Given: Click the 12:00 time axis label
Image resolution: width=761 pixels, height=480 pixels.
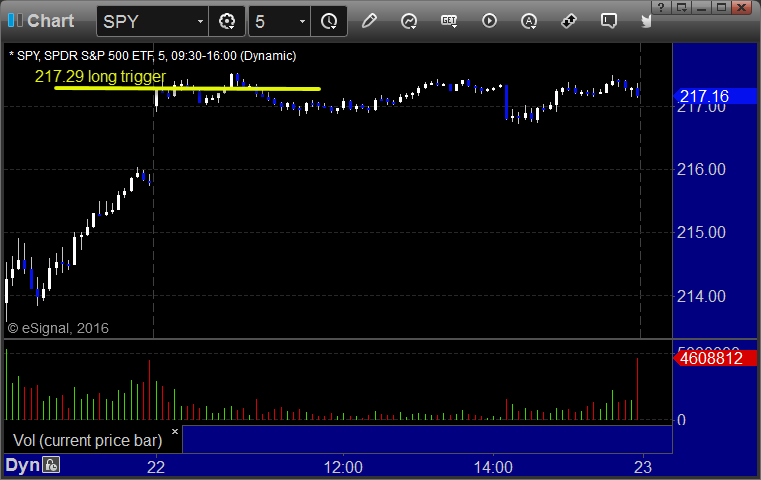Looking at the screenshot, I should 343,467.
